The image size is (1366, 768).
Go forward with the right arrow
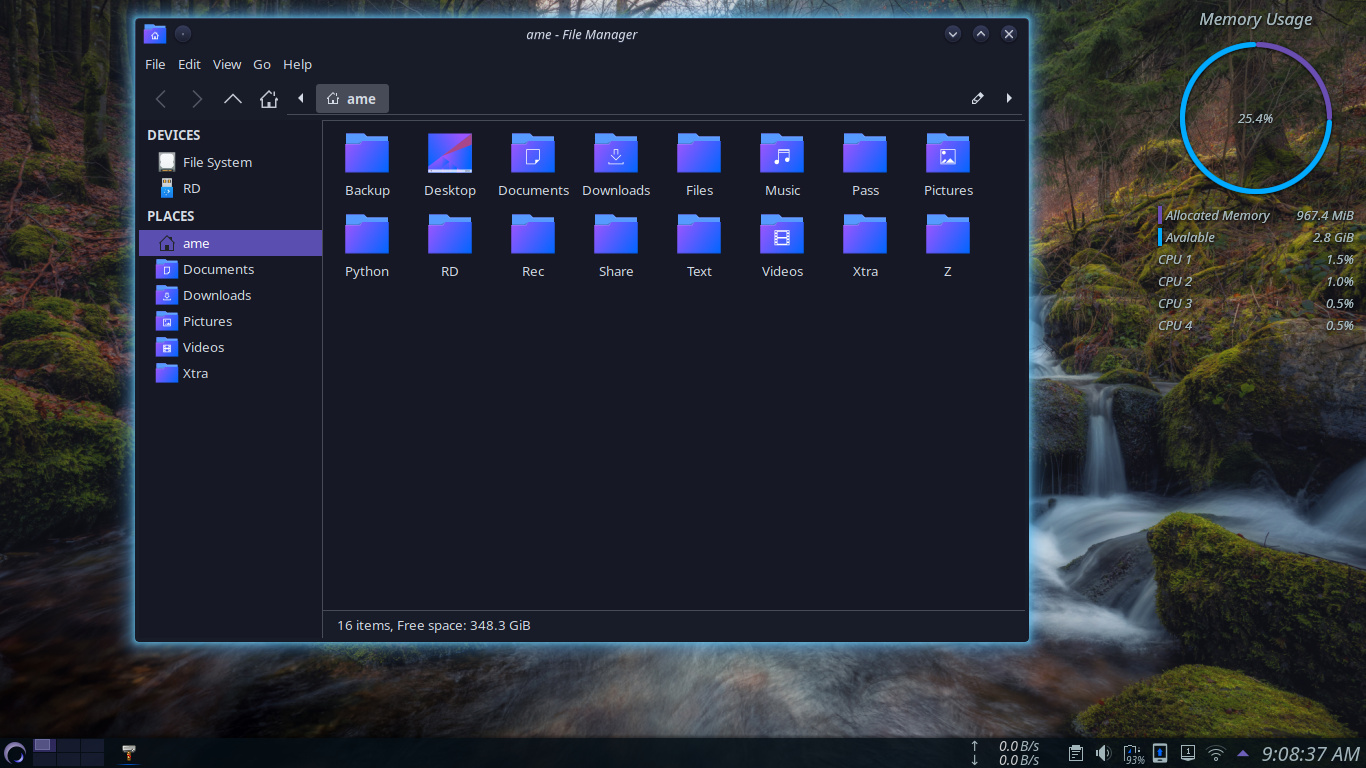(x=197, y=99)
